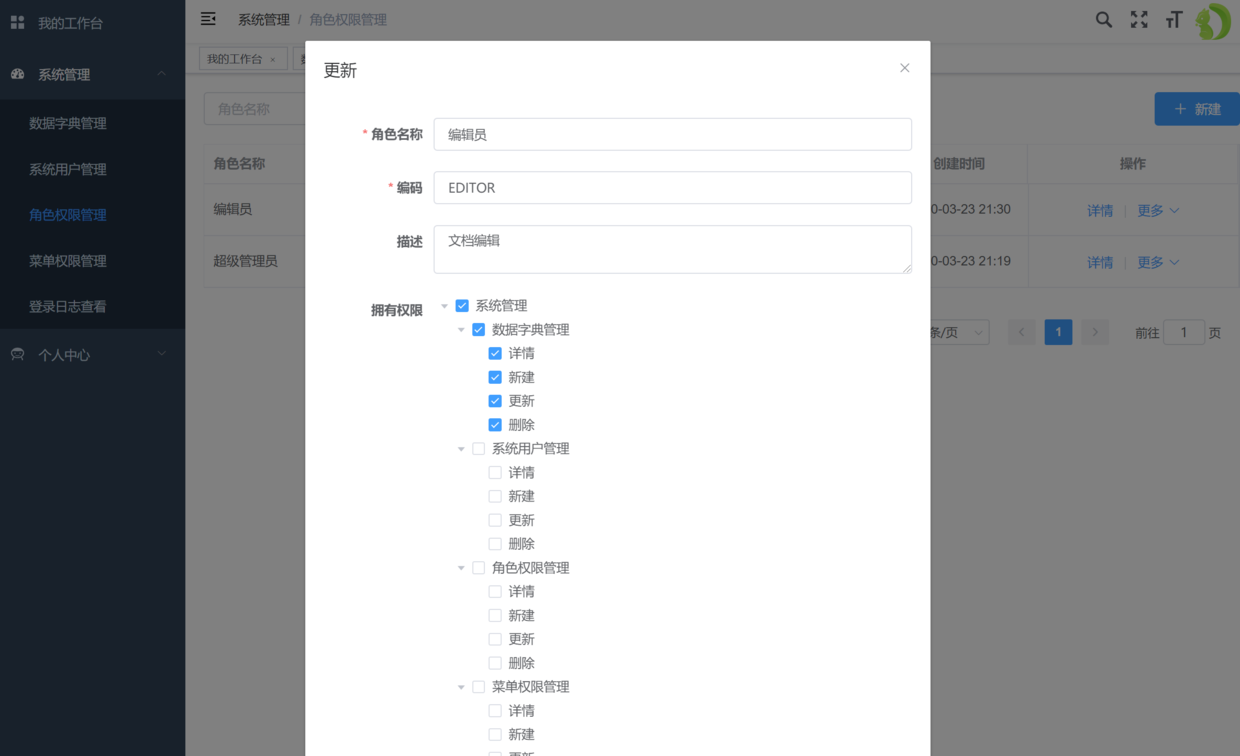This screenshot has width=1240, height=756.
Task: Open the user avatar in top-right corner
Action: pyautogui.click(x=1212, y=20)
